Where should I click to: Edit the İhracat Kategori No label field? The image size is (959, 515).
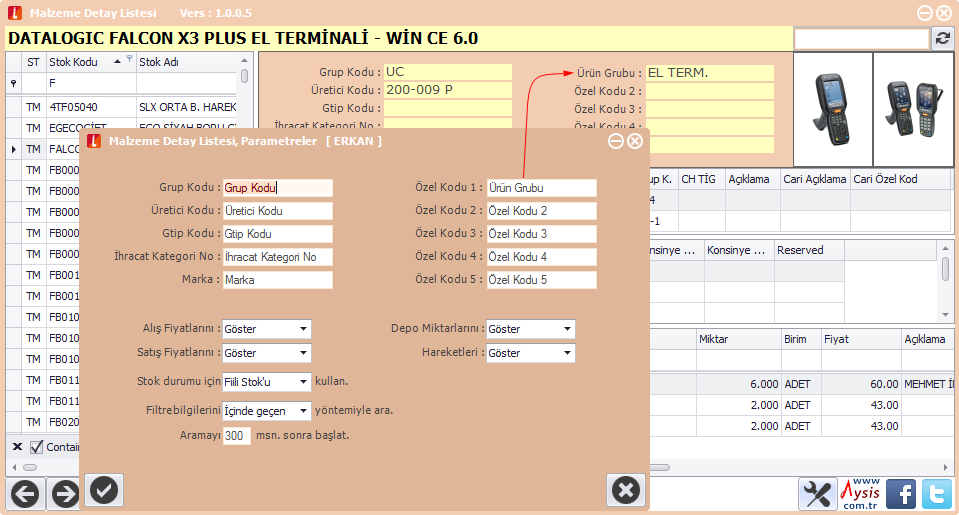point(278,257)
